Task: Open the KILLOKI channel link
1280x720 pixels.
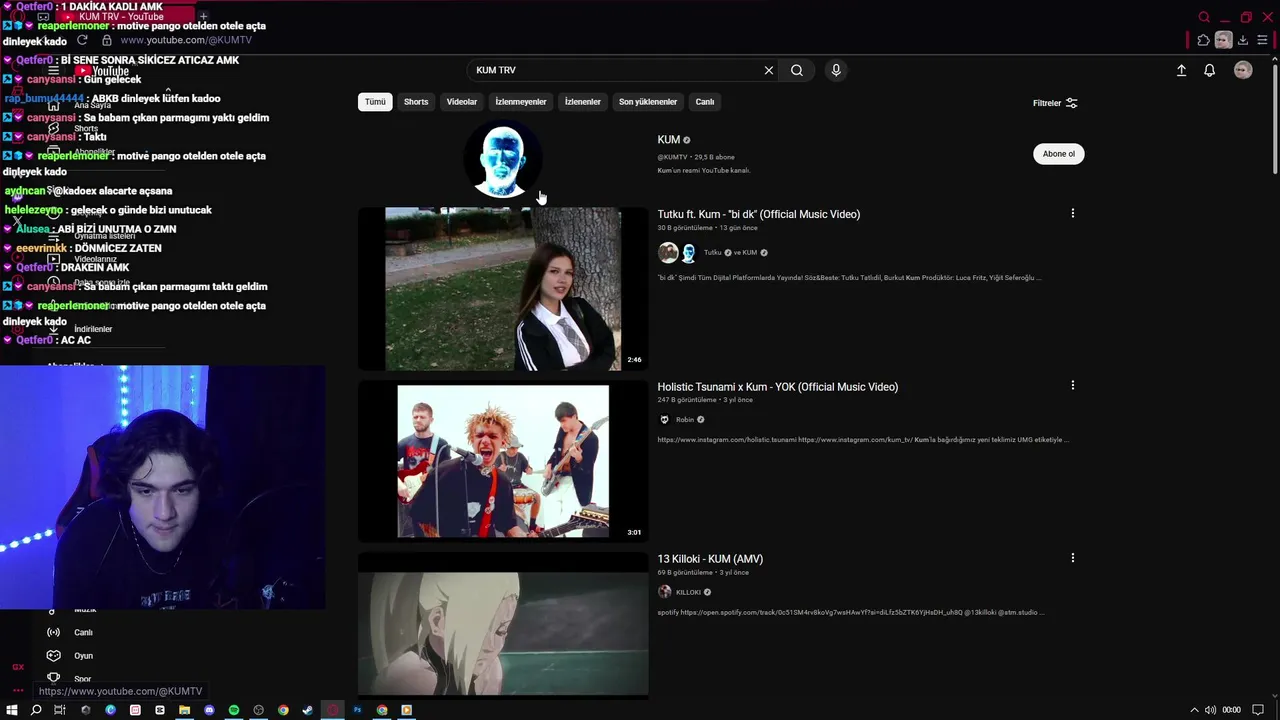Action: 688,592
